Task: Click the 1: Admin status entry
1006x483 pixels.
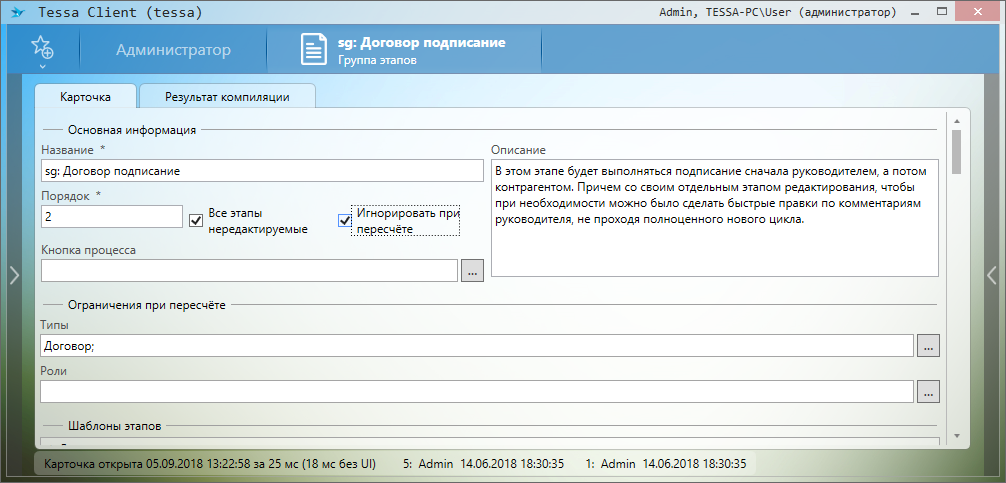Action: click(x=666, y=463)
